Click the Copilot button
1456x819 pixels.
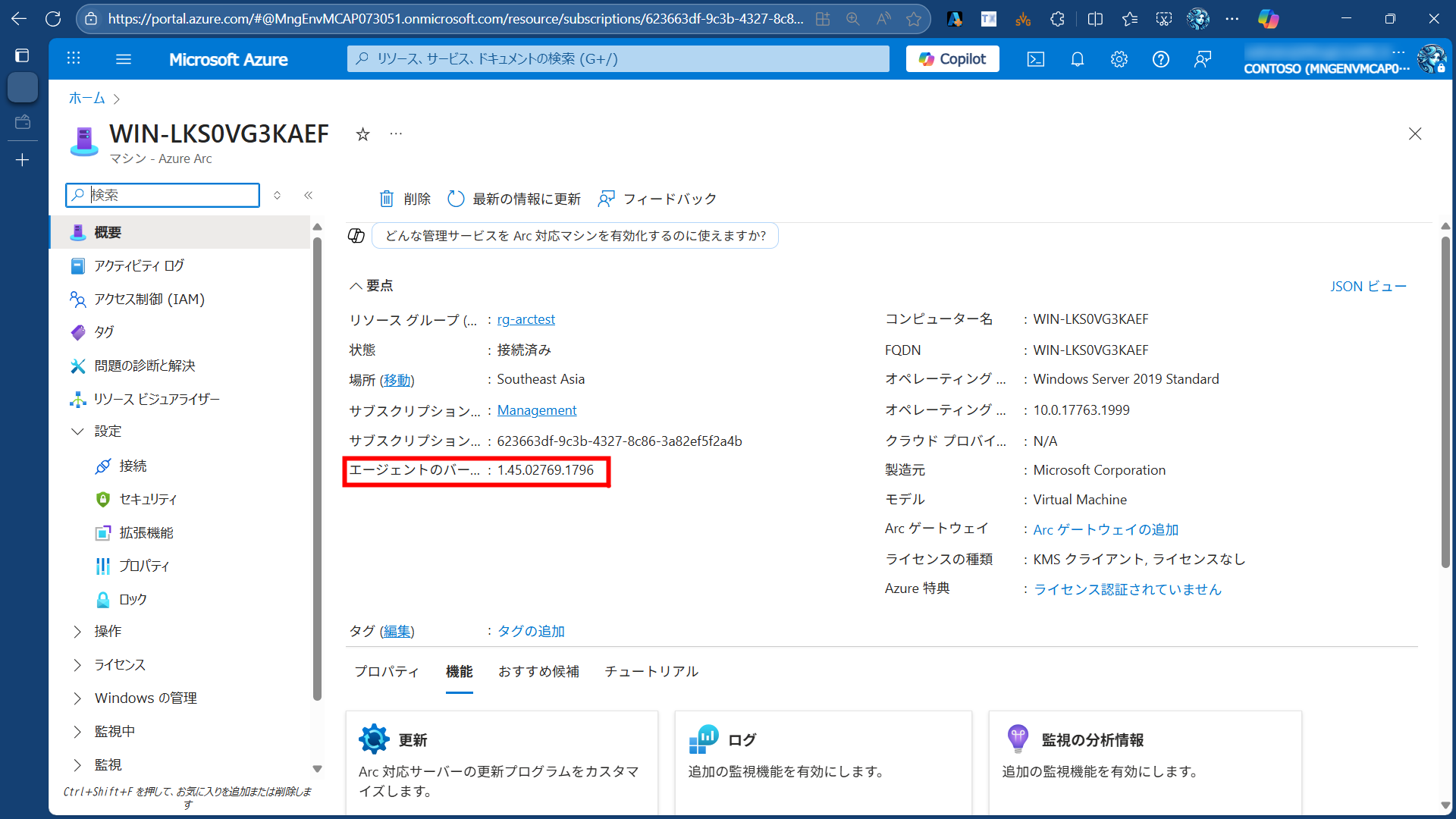(952, 59)
